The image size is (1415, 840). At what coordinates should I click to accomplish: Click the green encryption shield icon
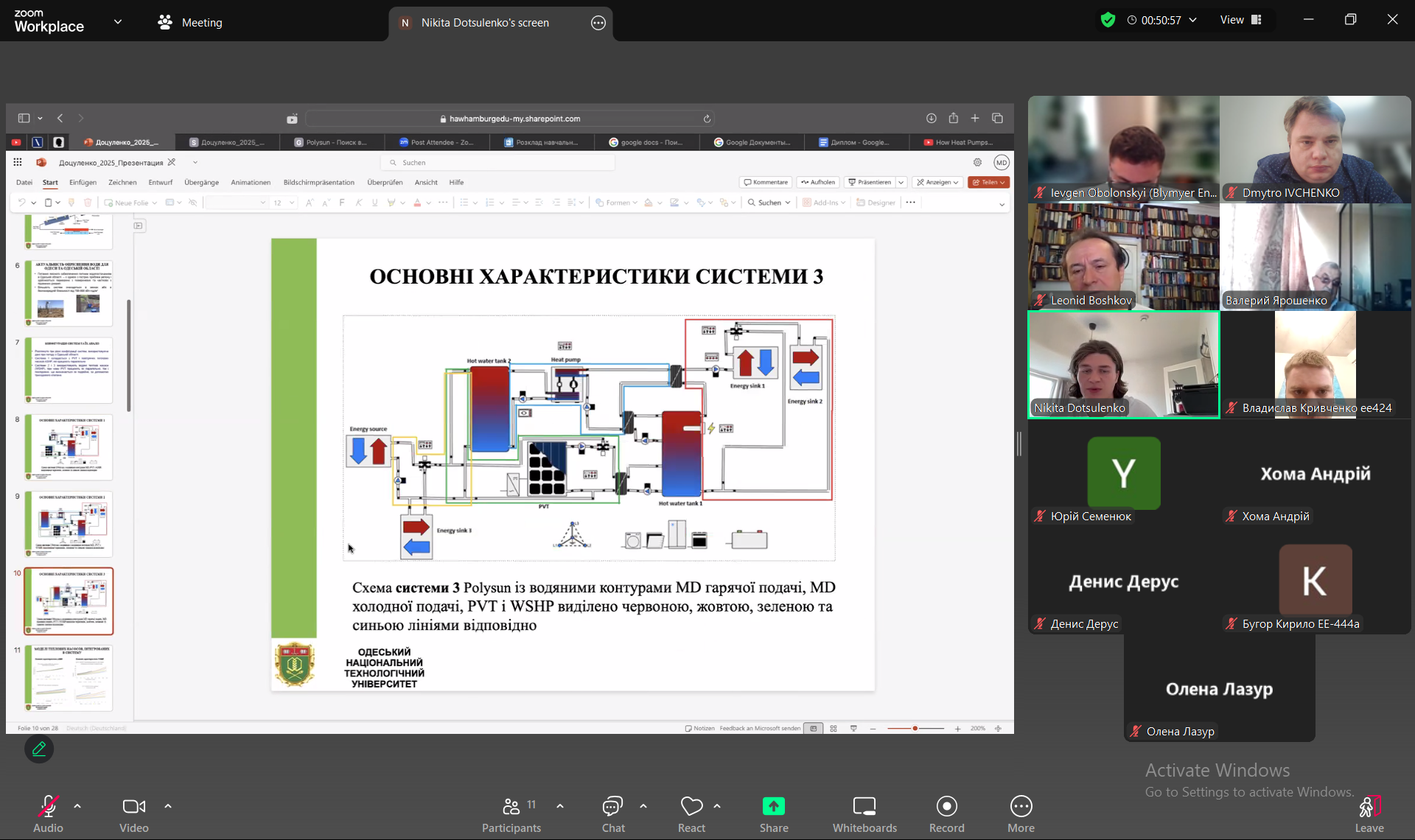pyautogui.click(x=1108, y=20)
